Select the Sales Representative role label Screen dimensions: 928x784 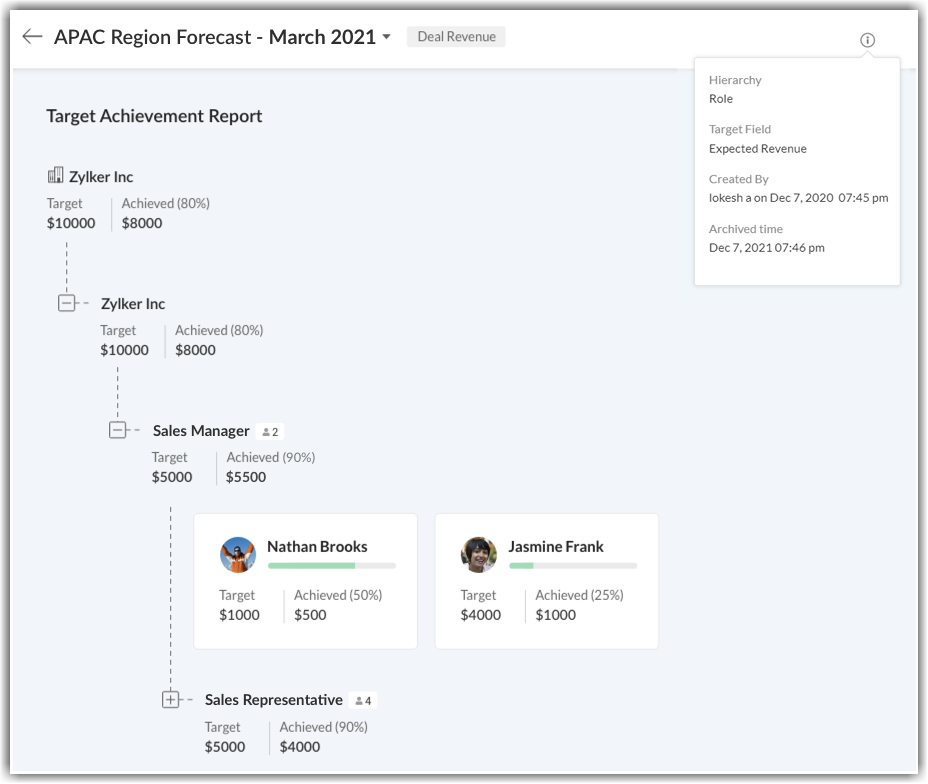point(274,700)
